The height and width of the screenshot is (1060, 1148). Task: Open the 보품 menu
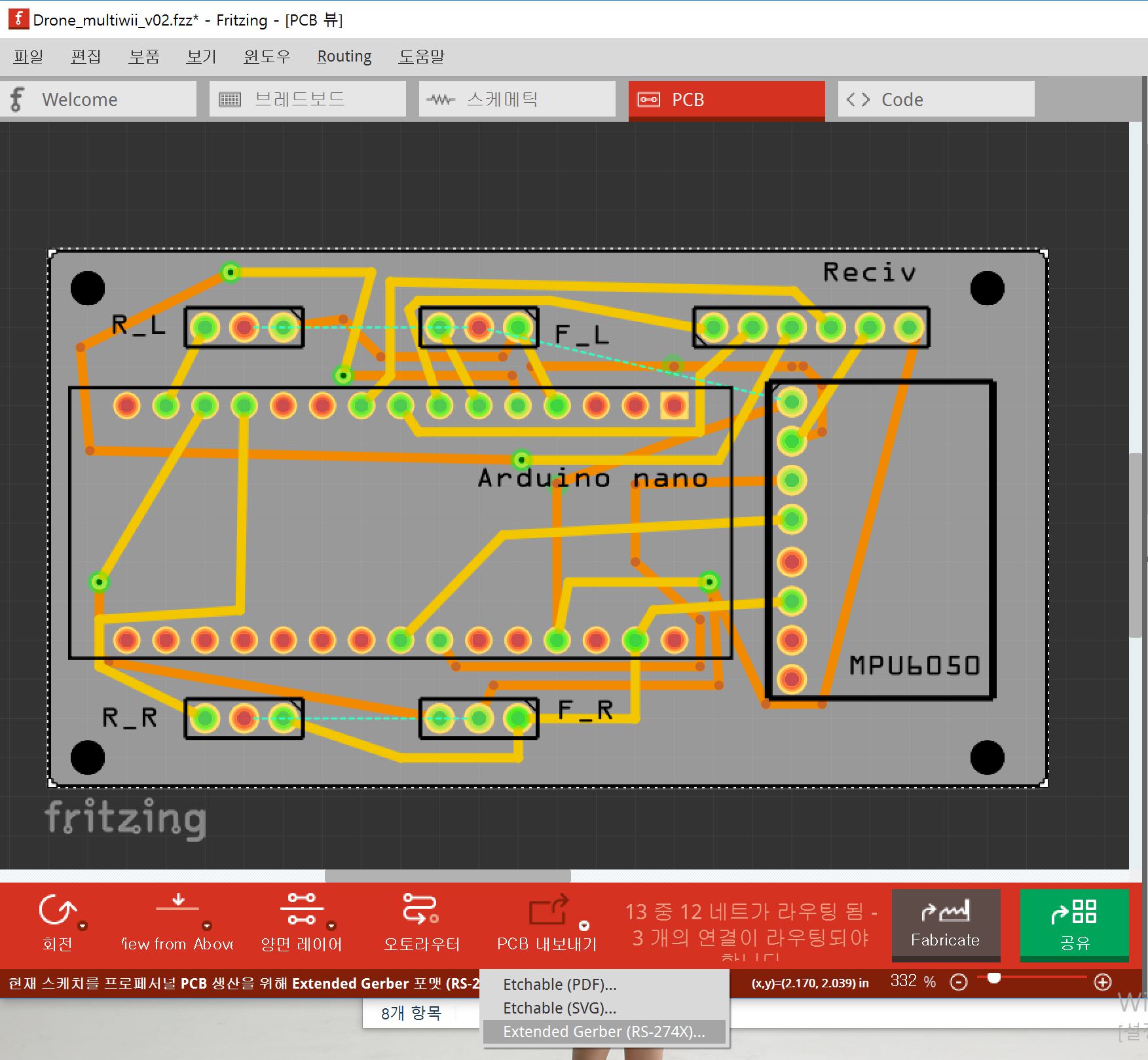click(x=144, y=56)
